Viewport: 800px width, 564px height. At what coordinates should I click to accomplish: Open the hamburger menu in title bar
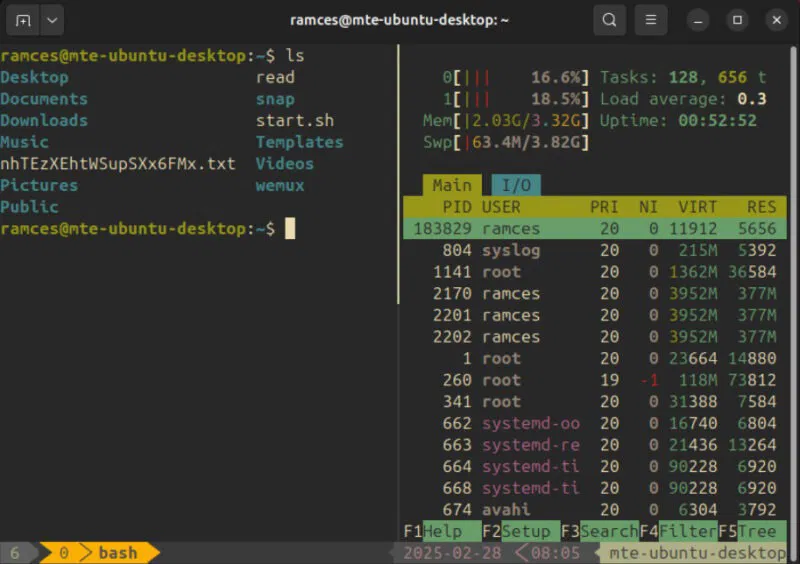coord(651,19)
